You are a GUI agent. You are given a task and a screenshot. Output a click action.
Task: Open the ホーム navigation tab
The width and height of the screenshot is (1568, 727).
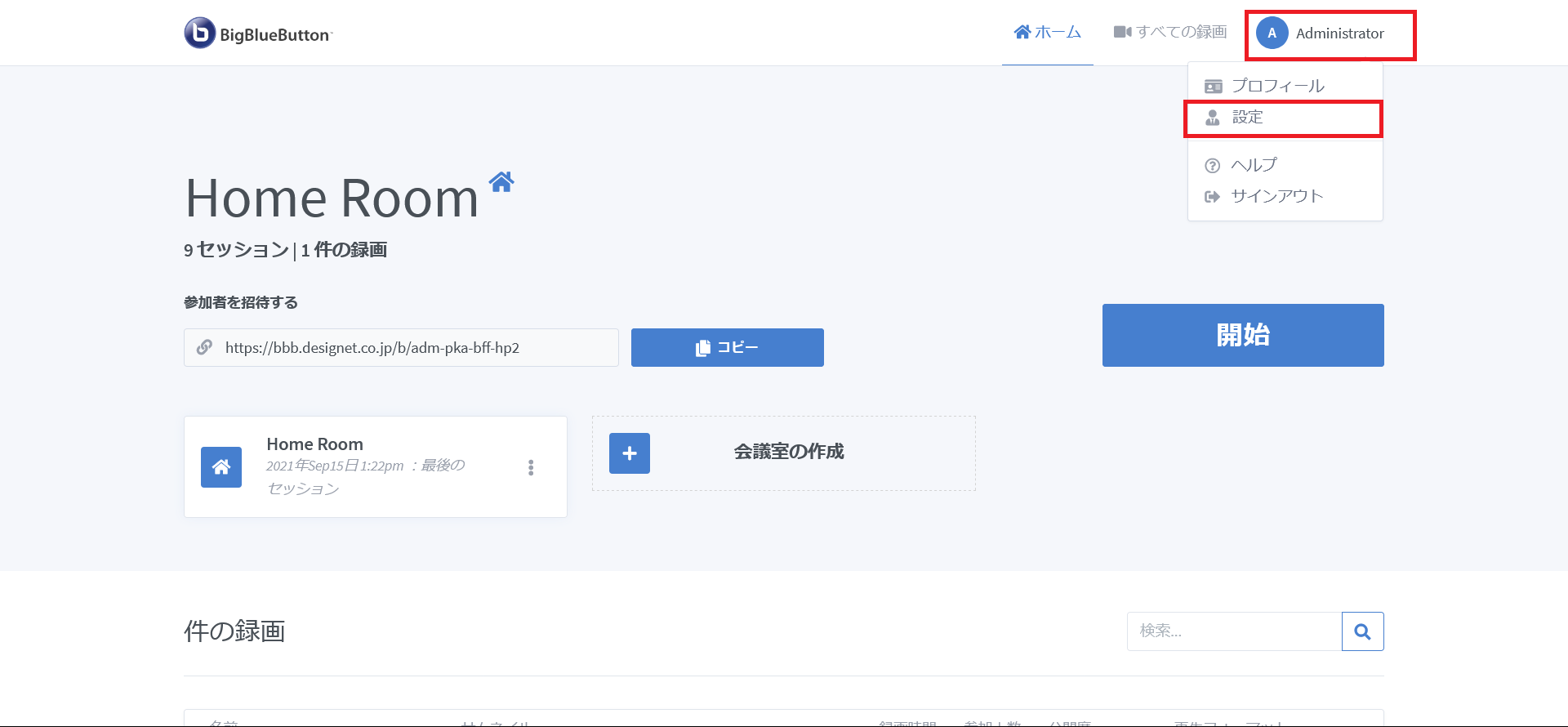(1048, 32)
